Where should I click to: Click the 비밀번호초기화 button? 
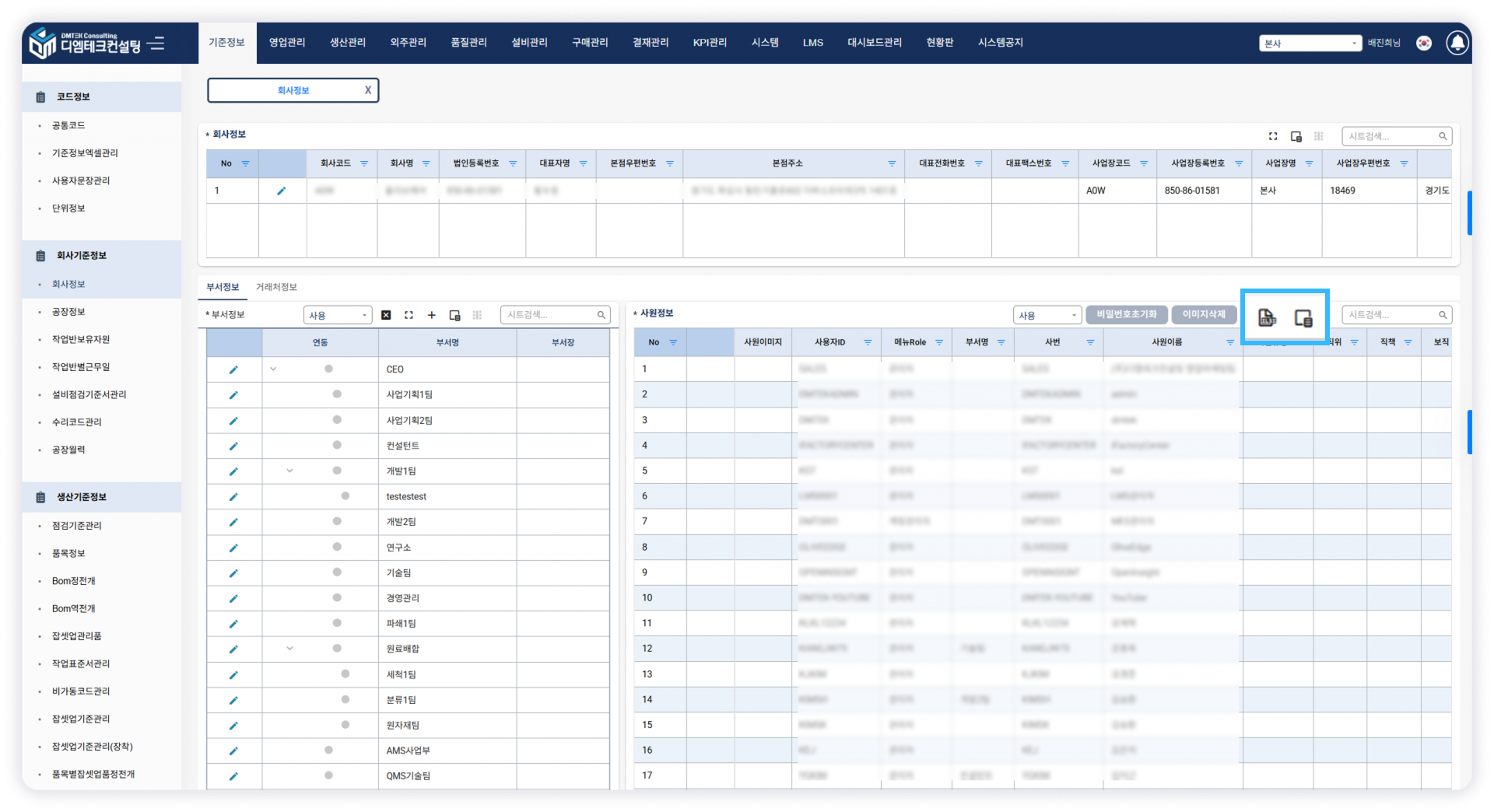[x=1126, y=314]
